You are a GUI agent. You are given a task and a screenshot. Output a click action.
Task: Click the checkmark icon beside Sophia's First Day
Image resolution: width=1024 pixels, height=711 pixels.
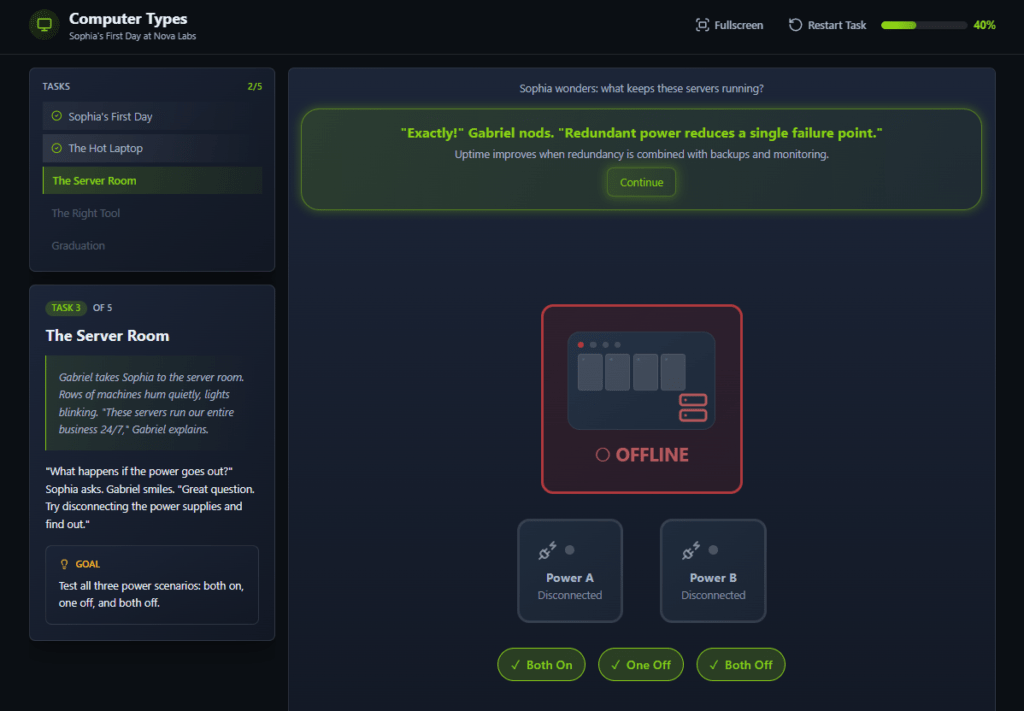(57, 117)
